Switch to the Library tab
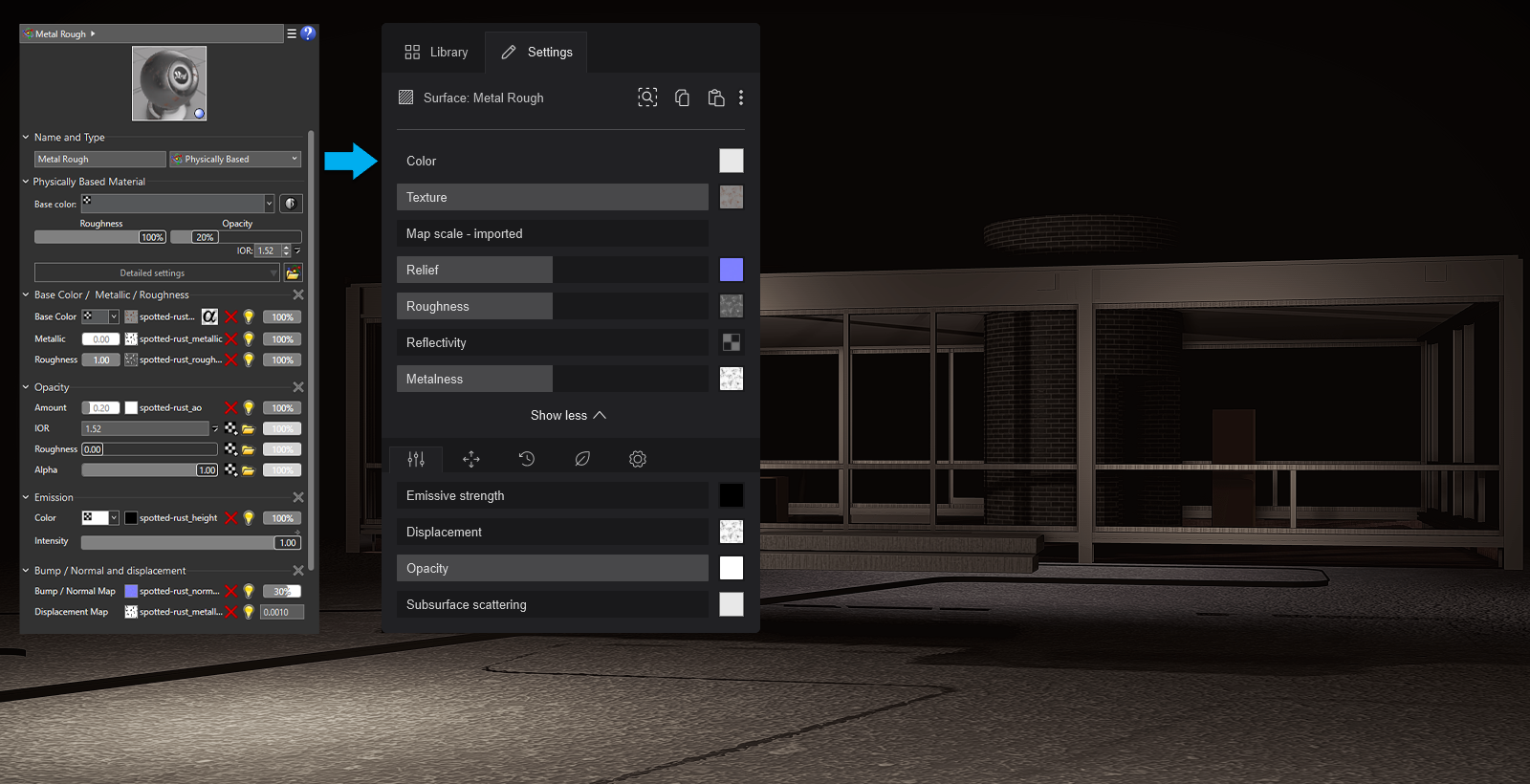Screen dimensions: 1530x784 (x=436, y=53)
